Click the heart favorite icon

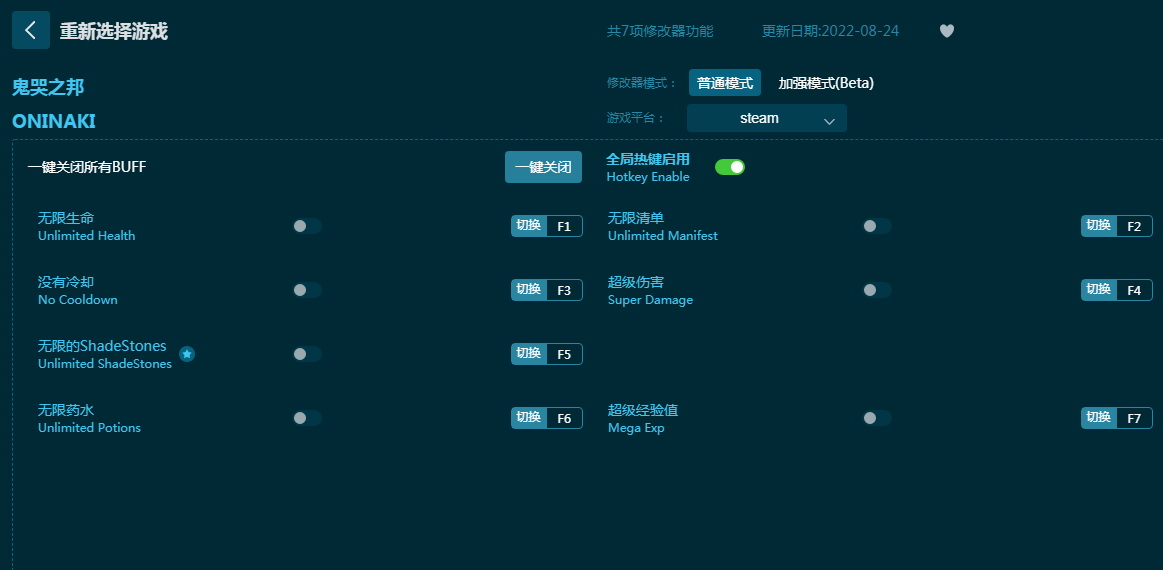pos(946,31)
